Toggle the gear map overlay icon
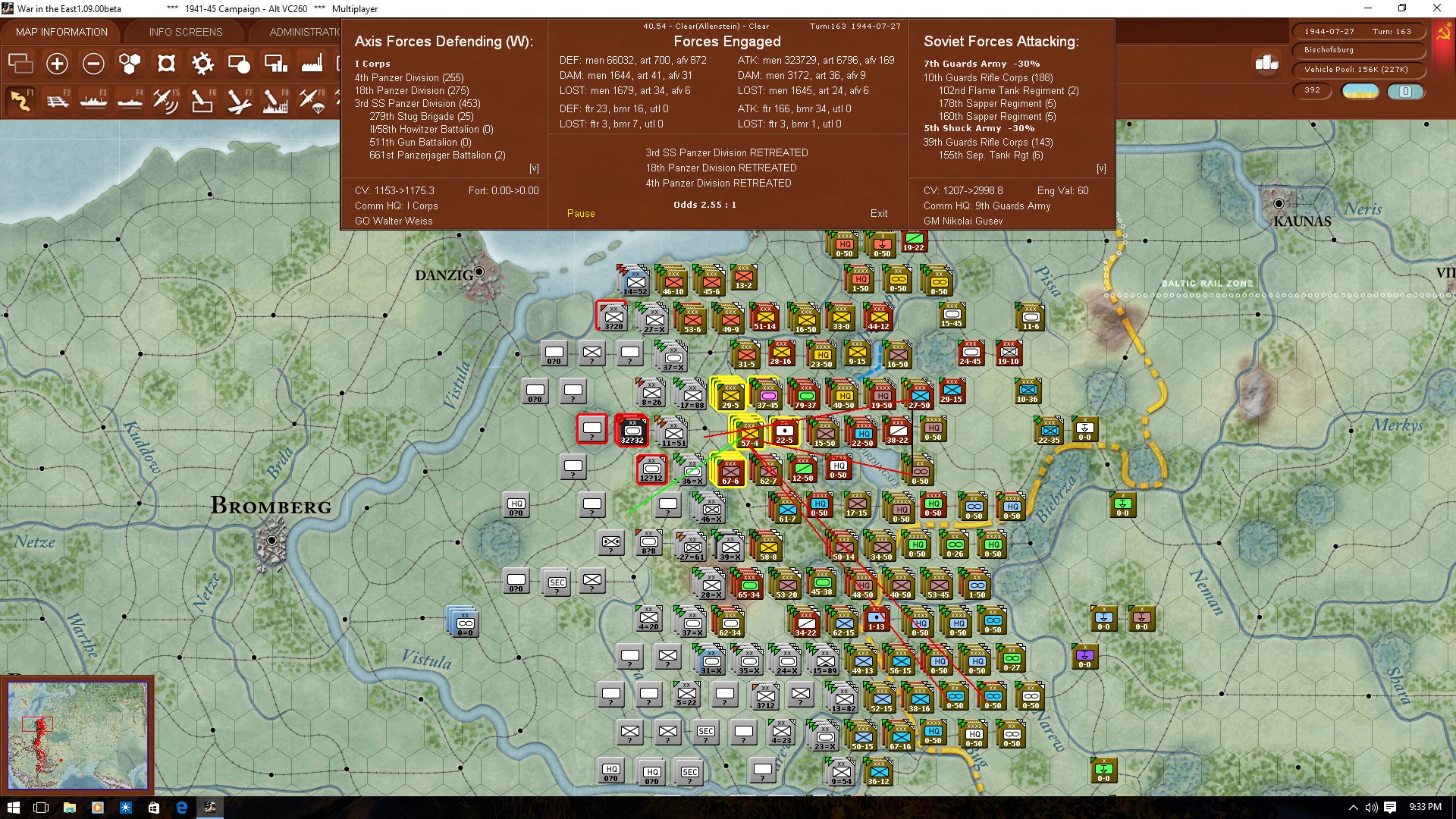The height and width of the screenshot is (819, 1456). (202, 64)
